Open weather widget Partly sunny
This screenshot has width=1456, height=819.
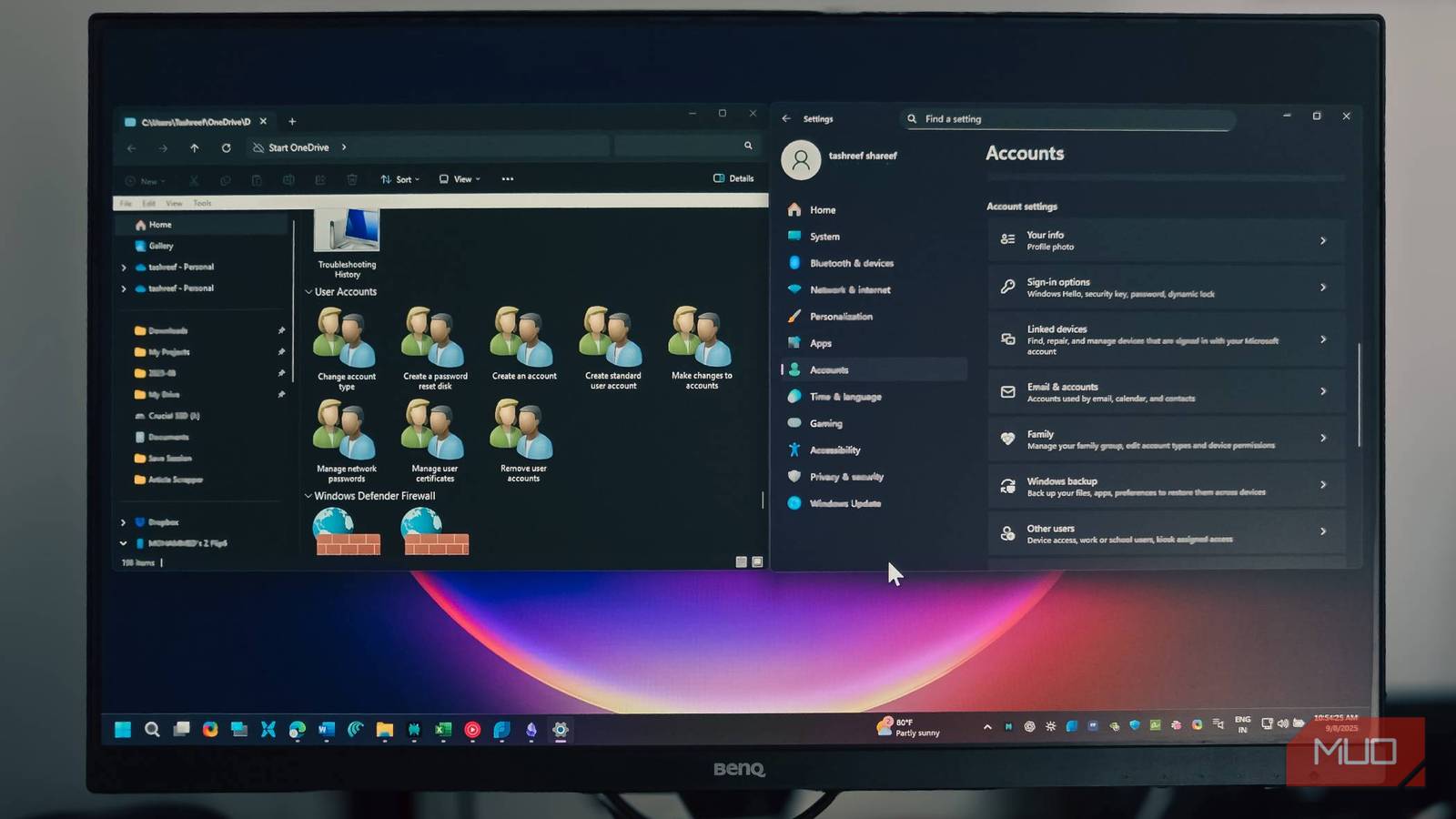907,727
